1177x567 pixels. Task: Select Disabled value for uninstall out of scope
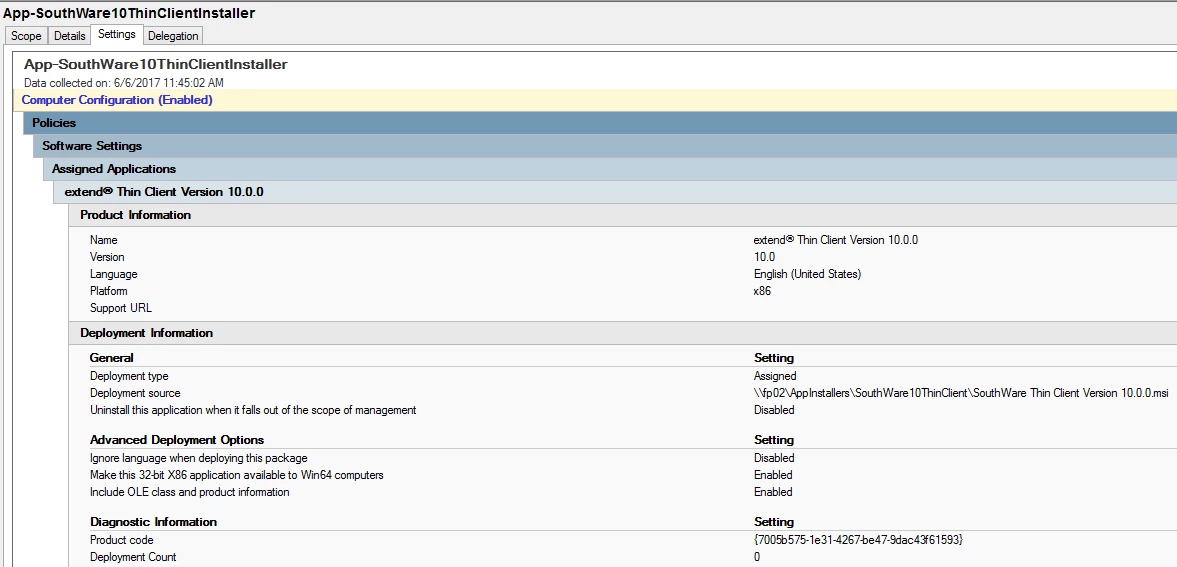coord(774,410)
